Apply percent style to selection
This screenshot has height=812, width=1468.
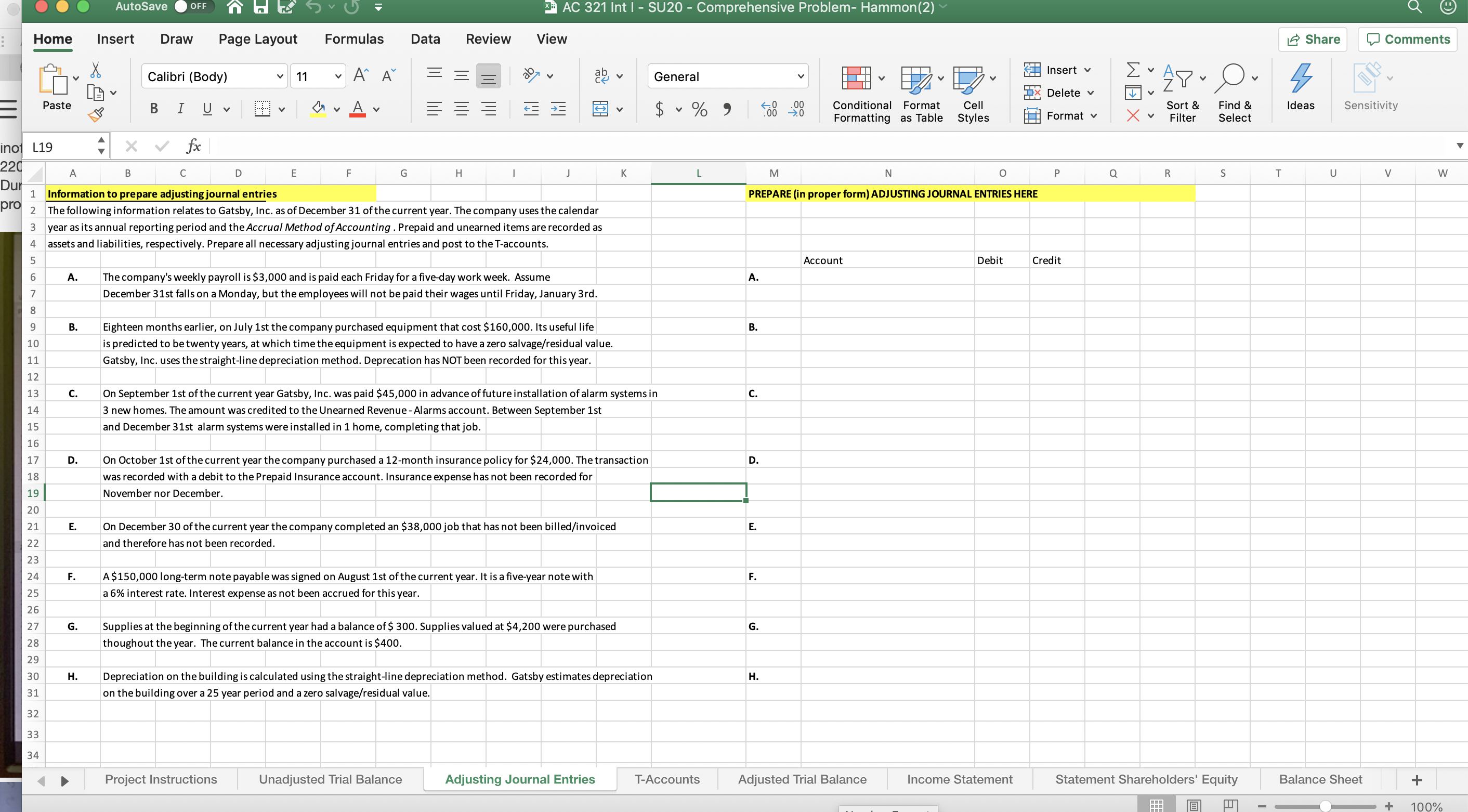[x=699, y=109]
